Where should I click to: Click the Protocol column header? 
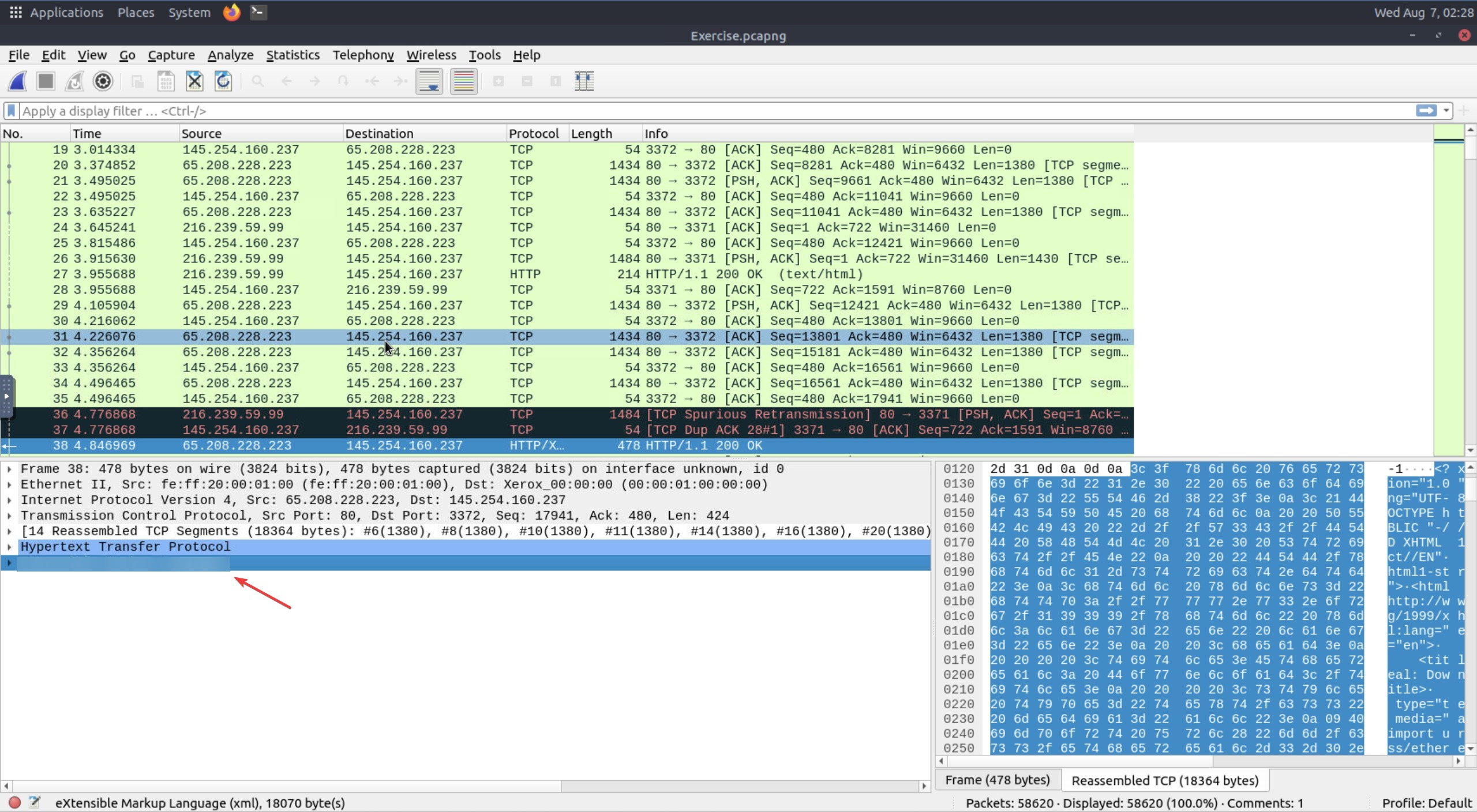coord(533,133)
